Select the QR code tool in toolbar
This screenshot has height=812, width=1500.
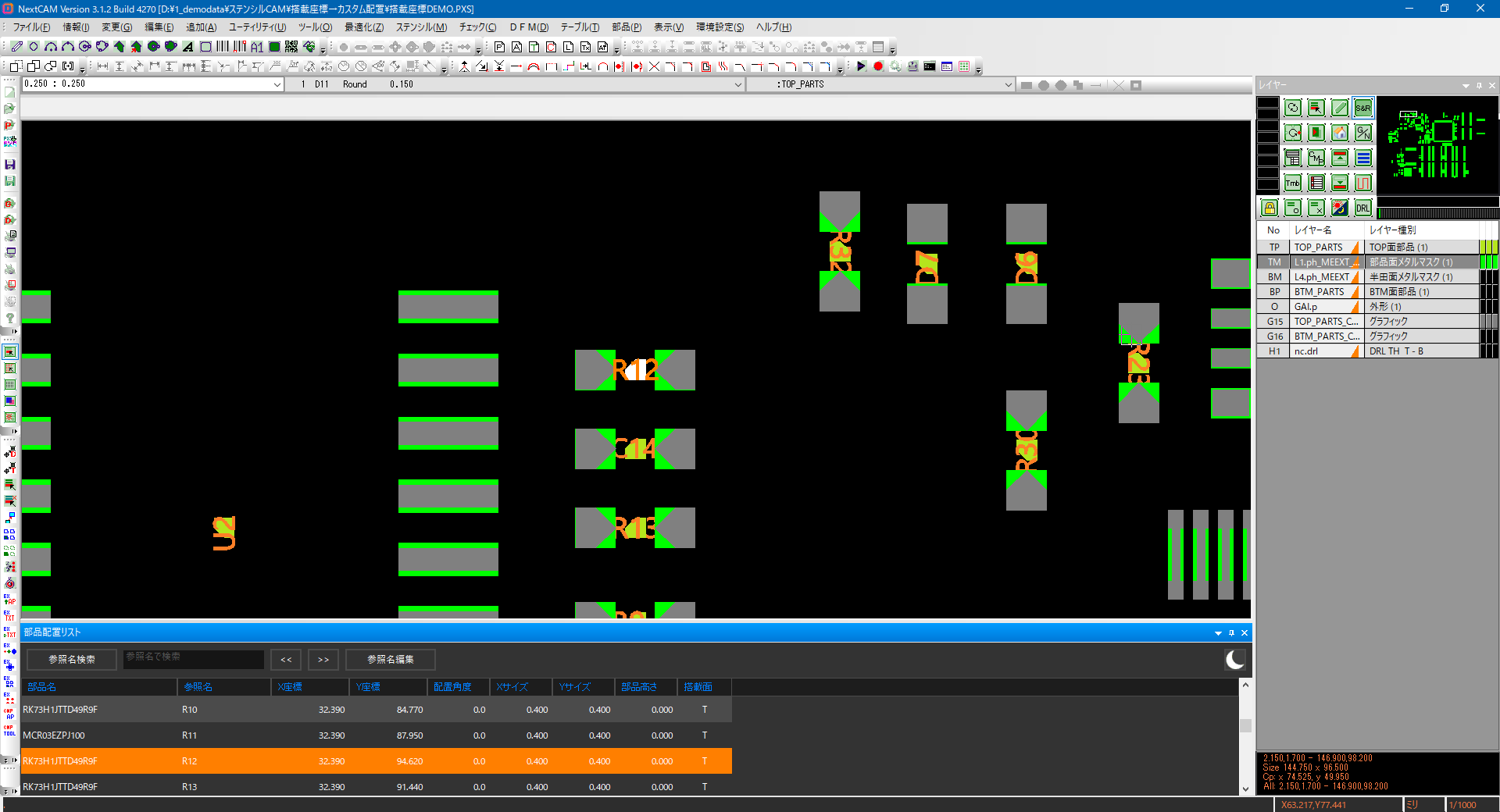pyautogui.click(x=291, y=47)
